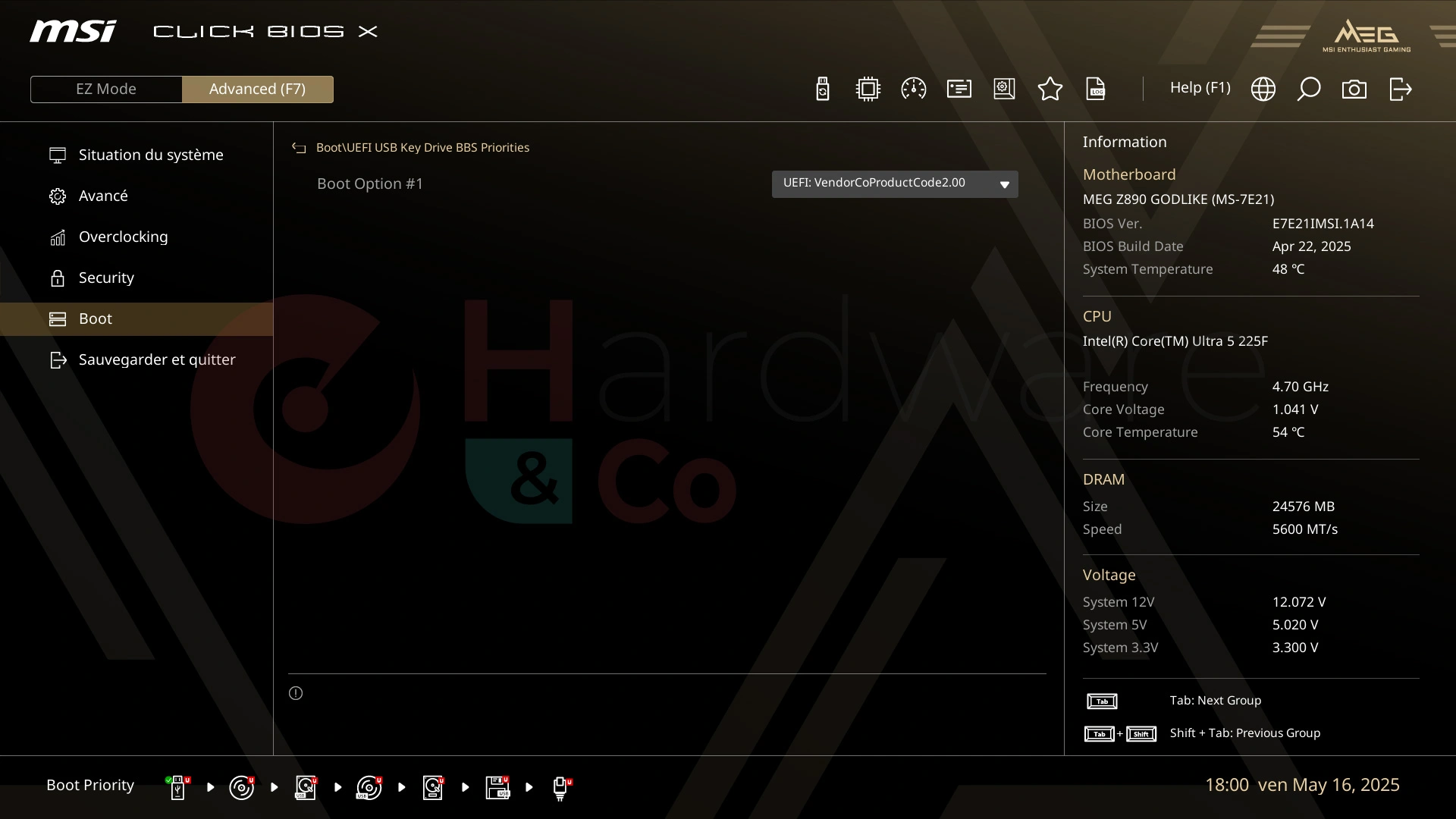The width and height of the screenshot is (1456, 819).
Task: Click the Boot\UEFI USB Key Drive BBS Priorities breadcrumb
Action: click(x=422, y=147)
